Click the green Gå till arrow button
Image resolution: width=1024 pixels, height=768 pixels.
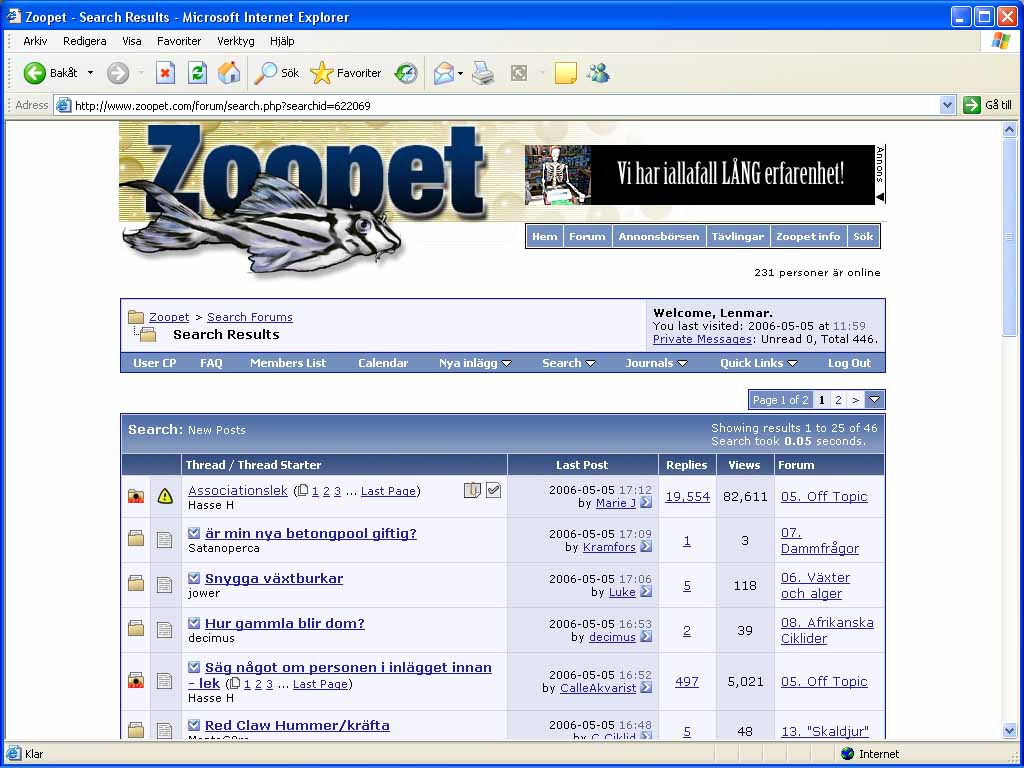(x=972, y=105)
